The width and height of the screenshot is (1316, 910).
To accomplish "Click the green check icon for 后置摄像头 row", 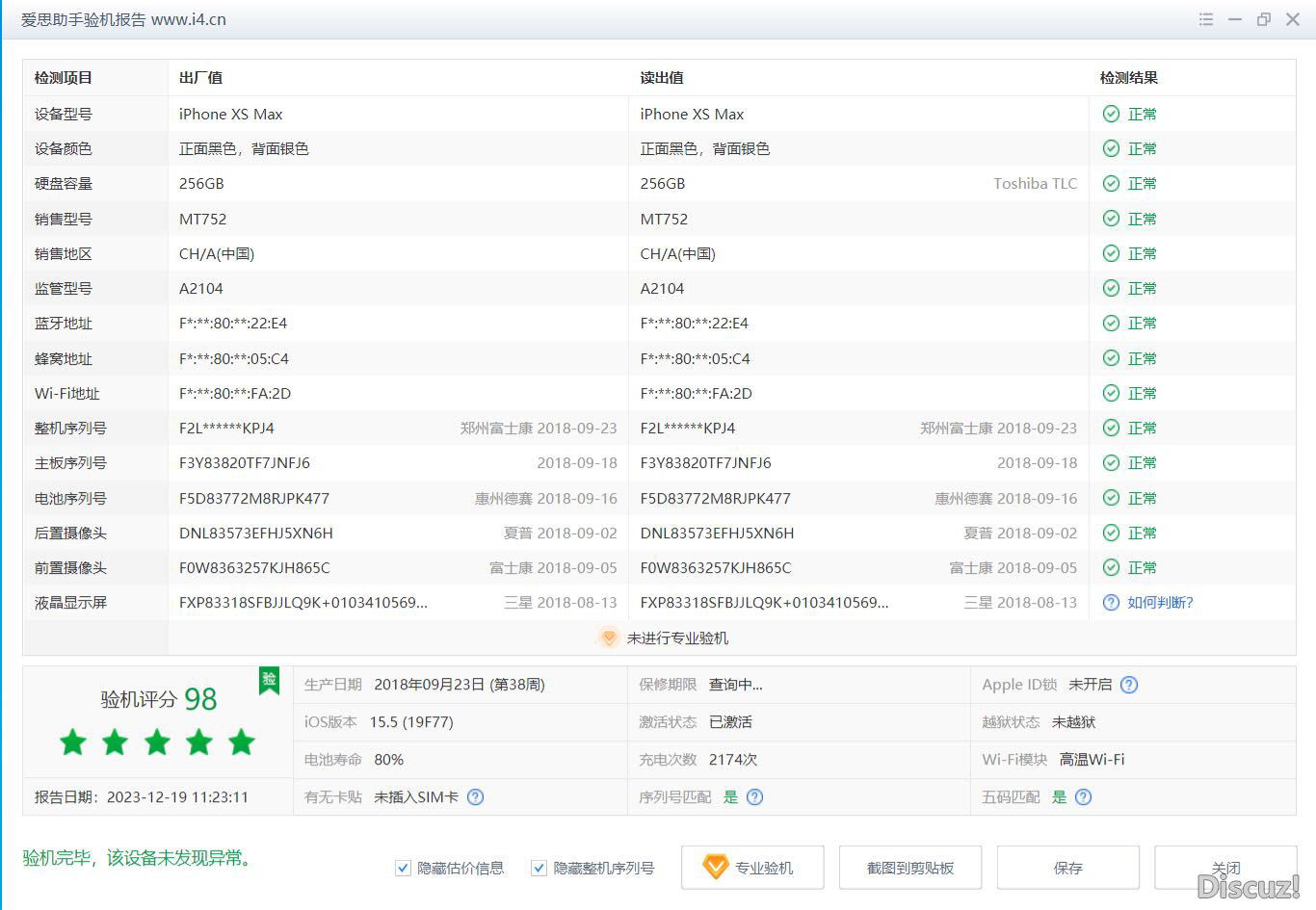I will tap(1111, 533).
